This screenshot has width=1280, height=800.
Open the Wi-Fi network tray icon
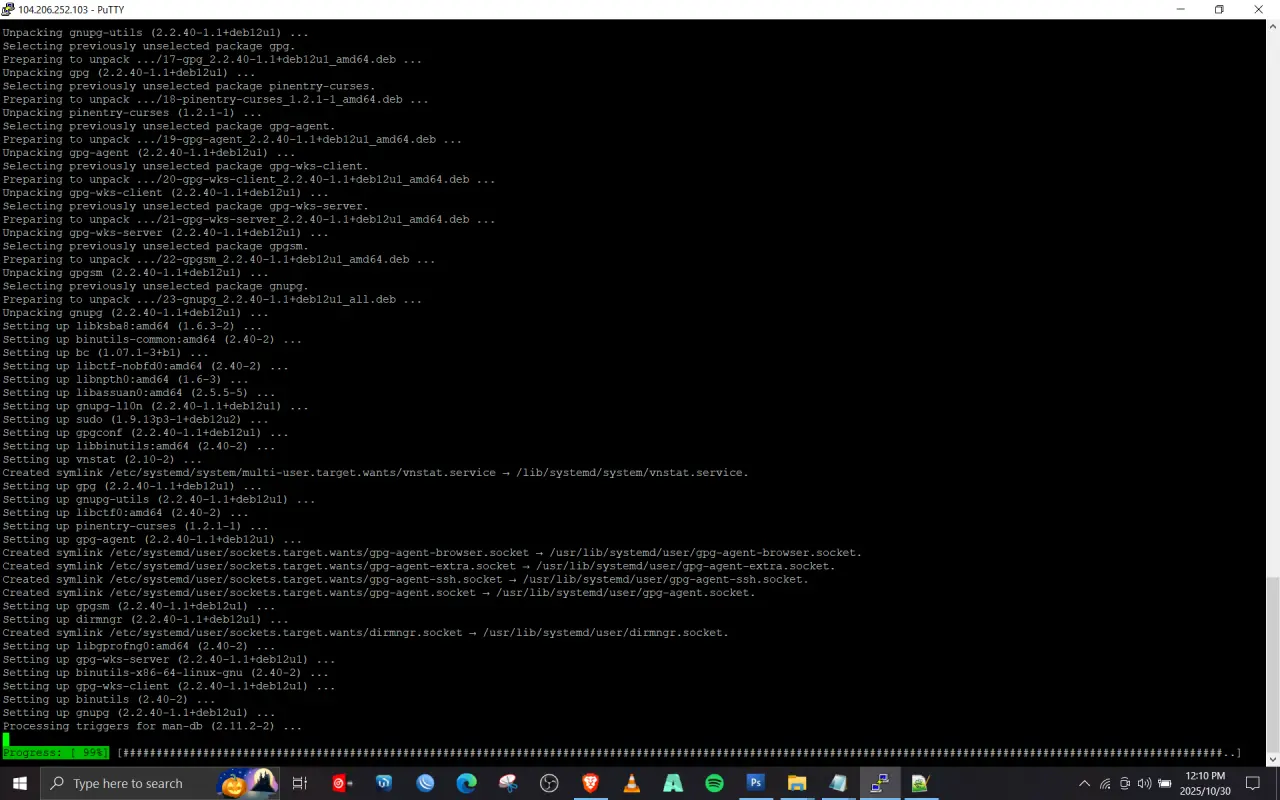point(1105,783)
